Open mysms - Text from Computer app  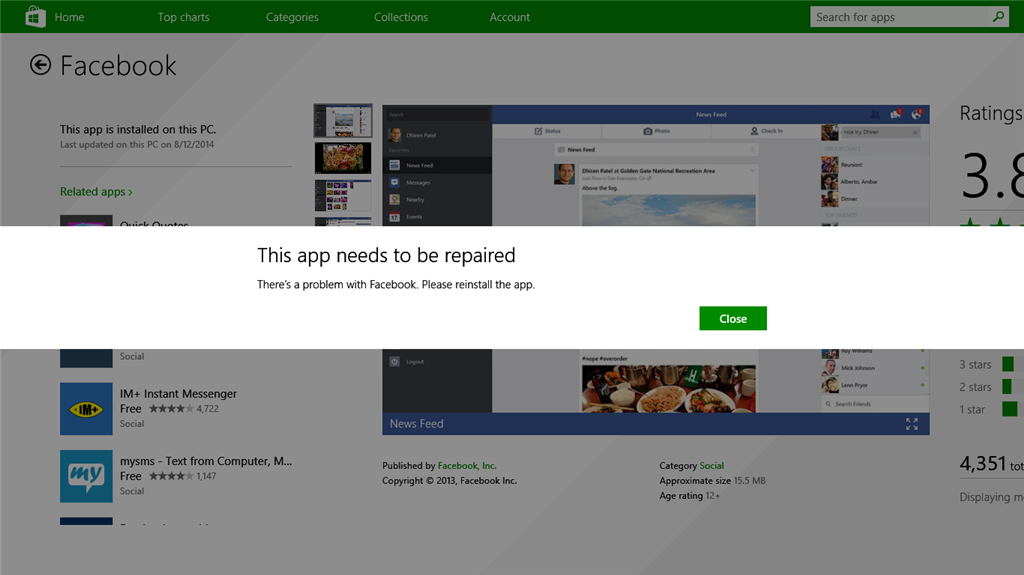pyautogui.click(x=206, y=461)
